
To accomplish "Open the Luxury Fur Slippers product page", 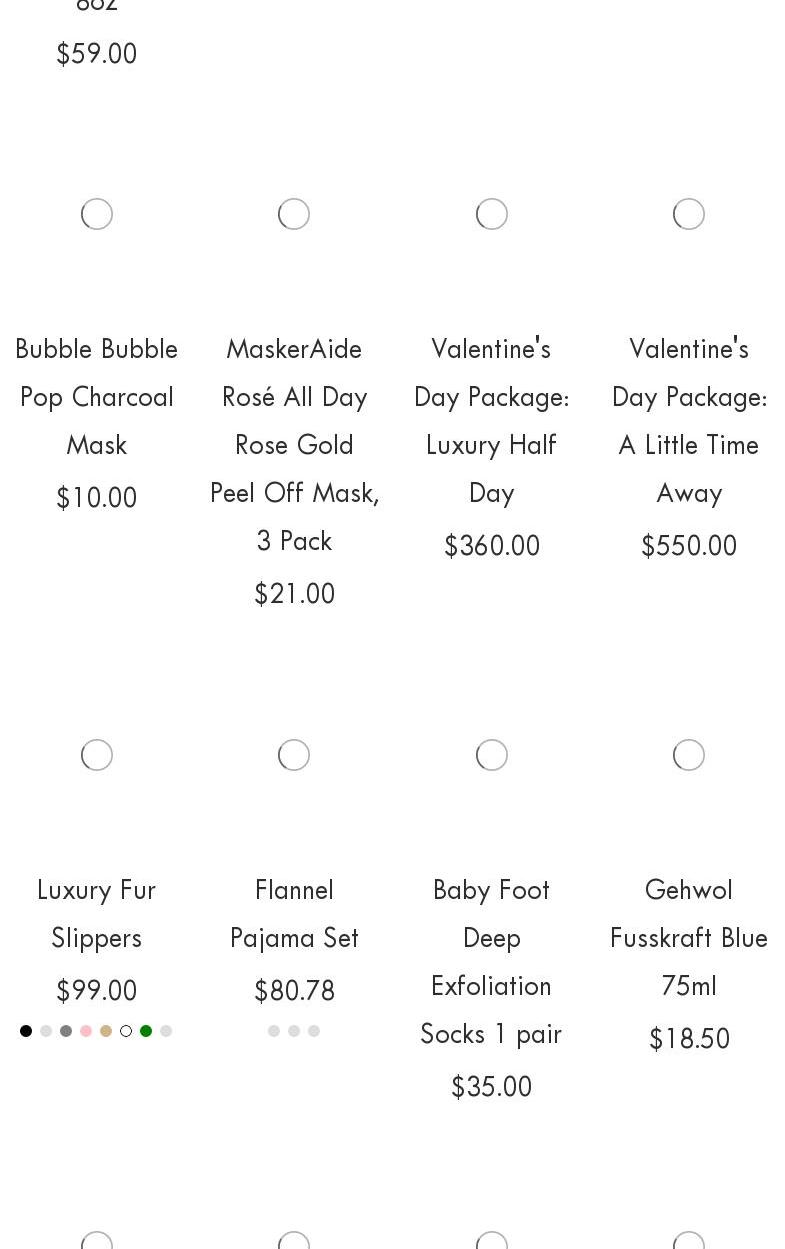I will 97,914.
